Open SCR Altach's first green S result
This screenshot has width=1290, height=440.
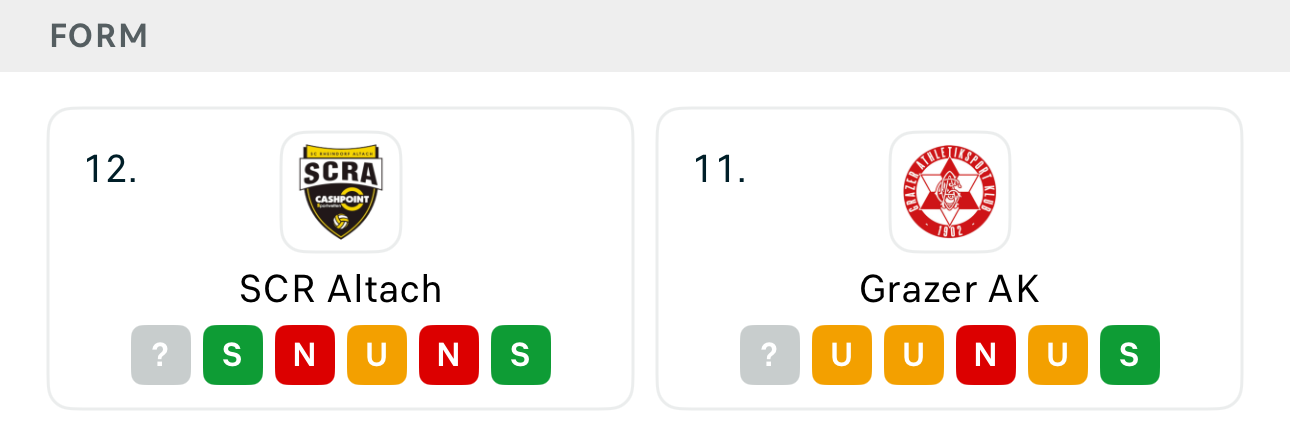pos(233,355)
